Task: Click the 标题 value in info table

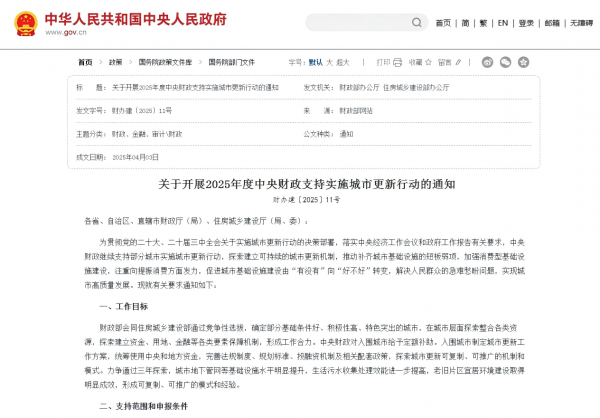Action: [195, 87]
